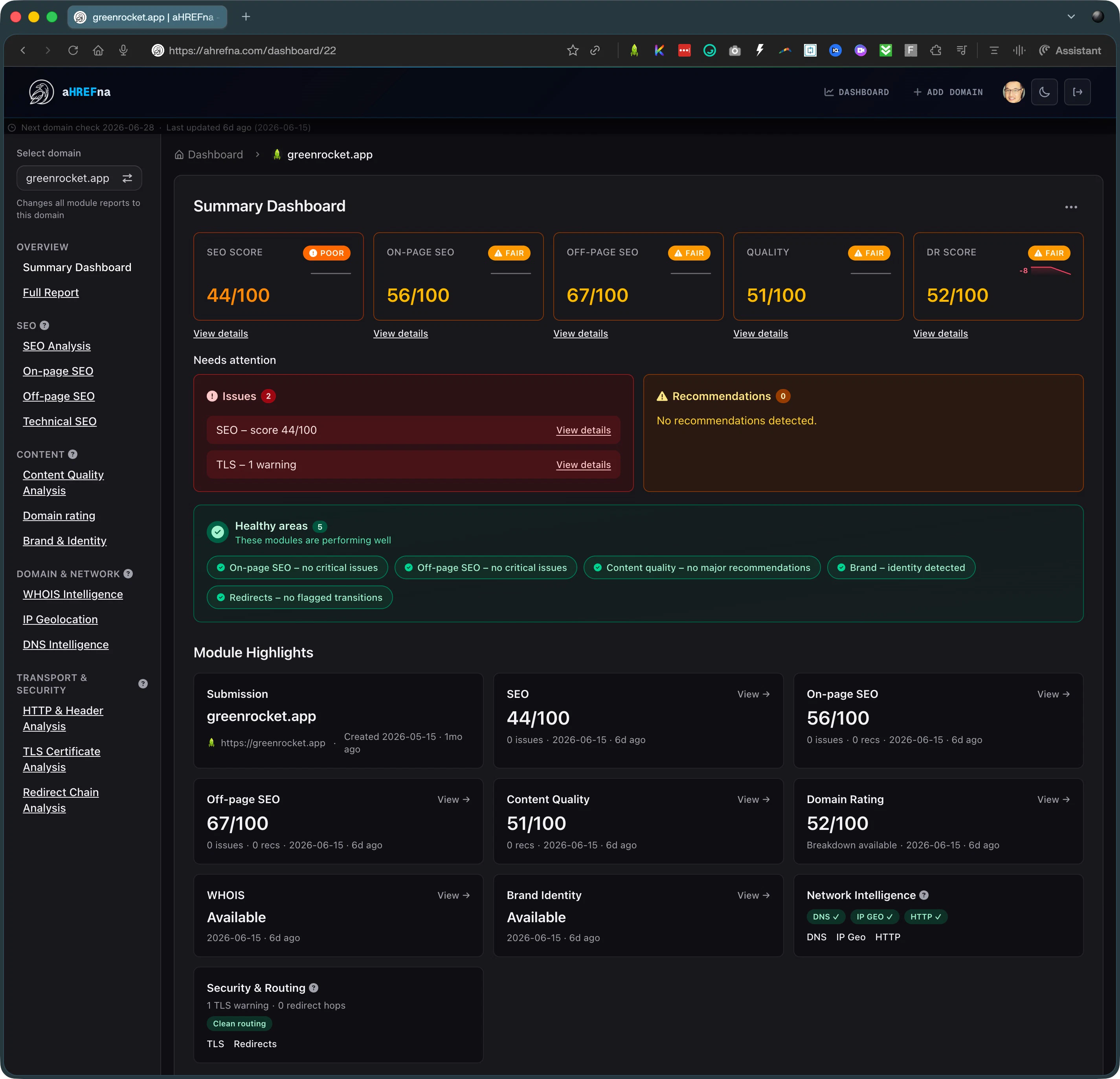
Task: Click View arrow on SEO module card
Action: point(753,694)
